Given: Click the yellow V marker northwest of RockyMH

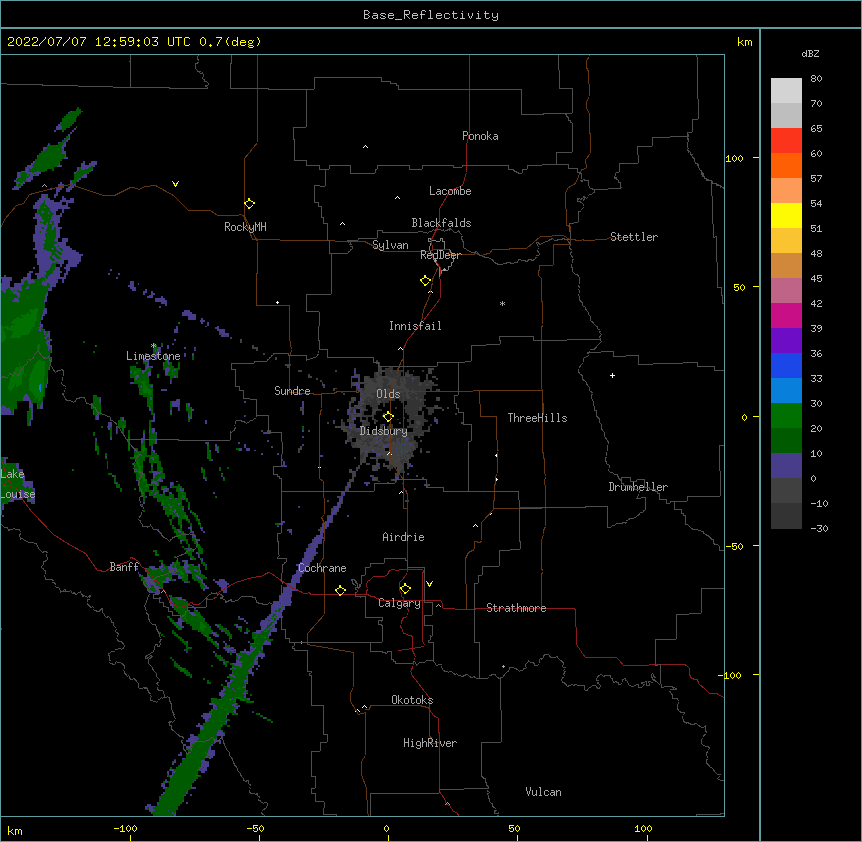Looking at the screenshot, I should [x=175, y=184].
